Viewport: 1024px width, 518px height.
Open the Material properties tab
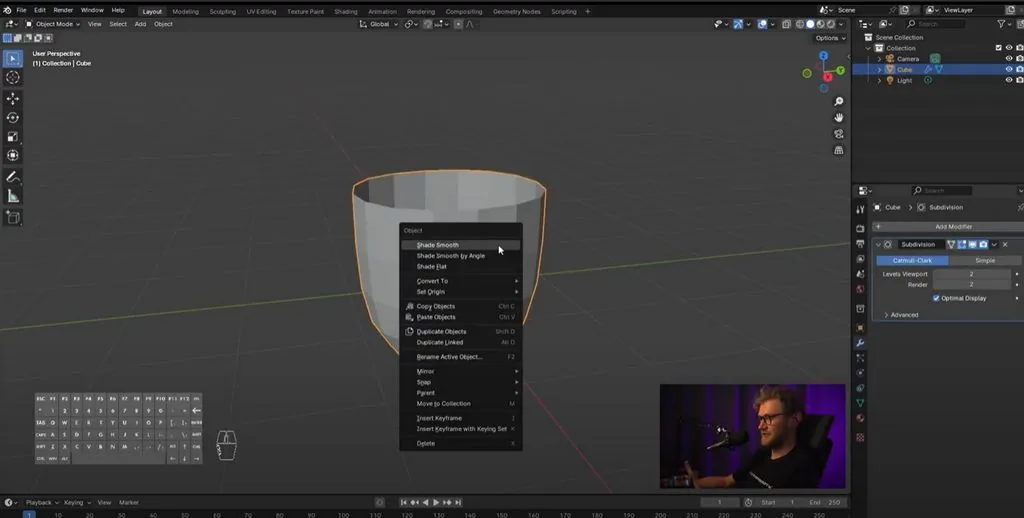tap(860, 418)
